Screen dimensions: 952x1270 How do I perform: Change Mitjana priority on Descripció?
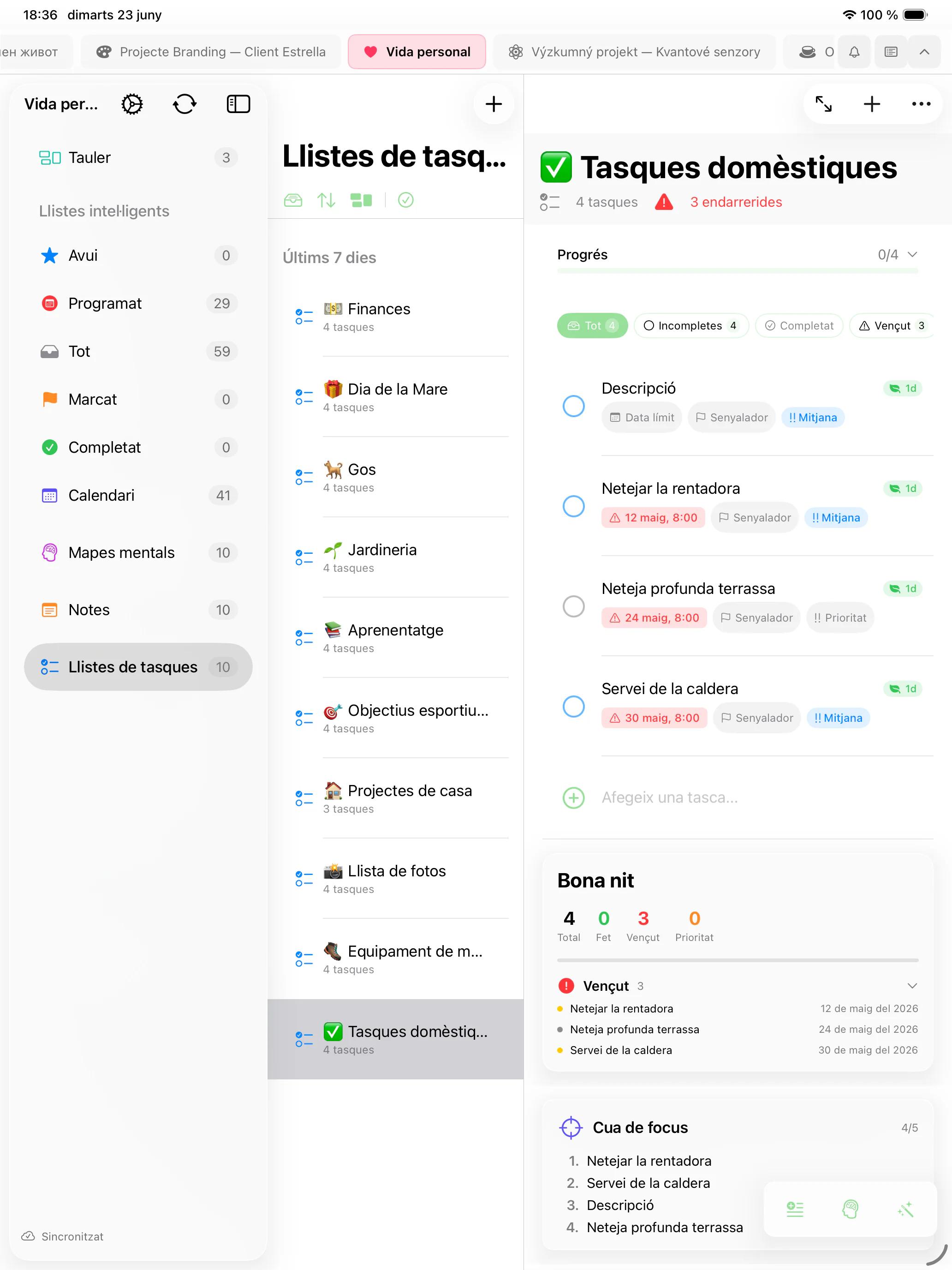(813, 417)
